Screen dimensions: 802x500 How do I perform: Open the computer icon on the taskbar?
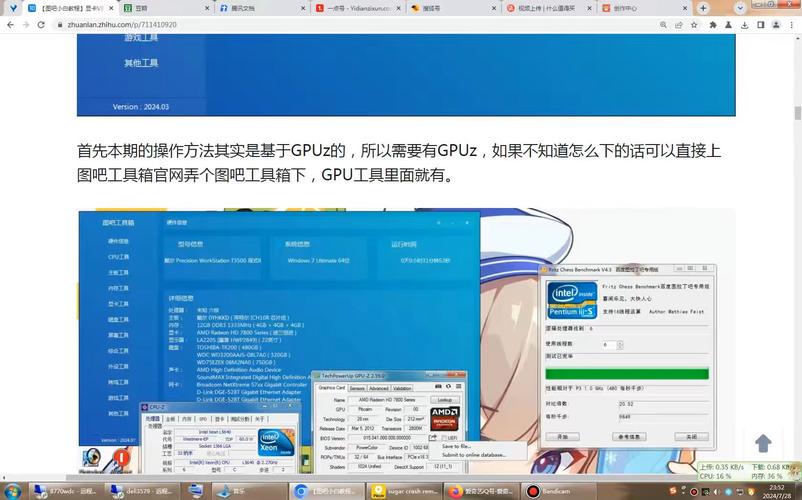(195, 491)
